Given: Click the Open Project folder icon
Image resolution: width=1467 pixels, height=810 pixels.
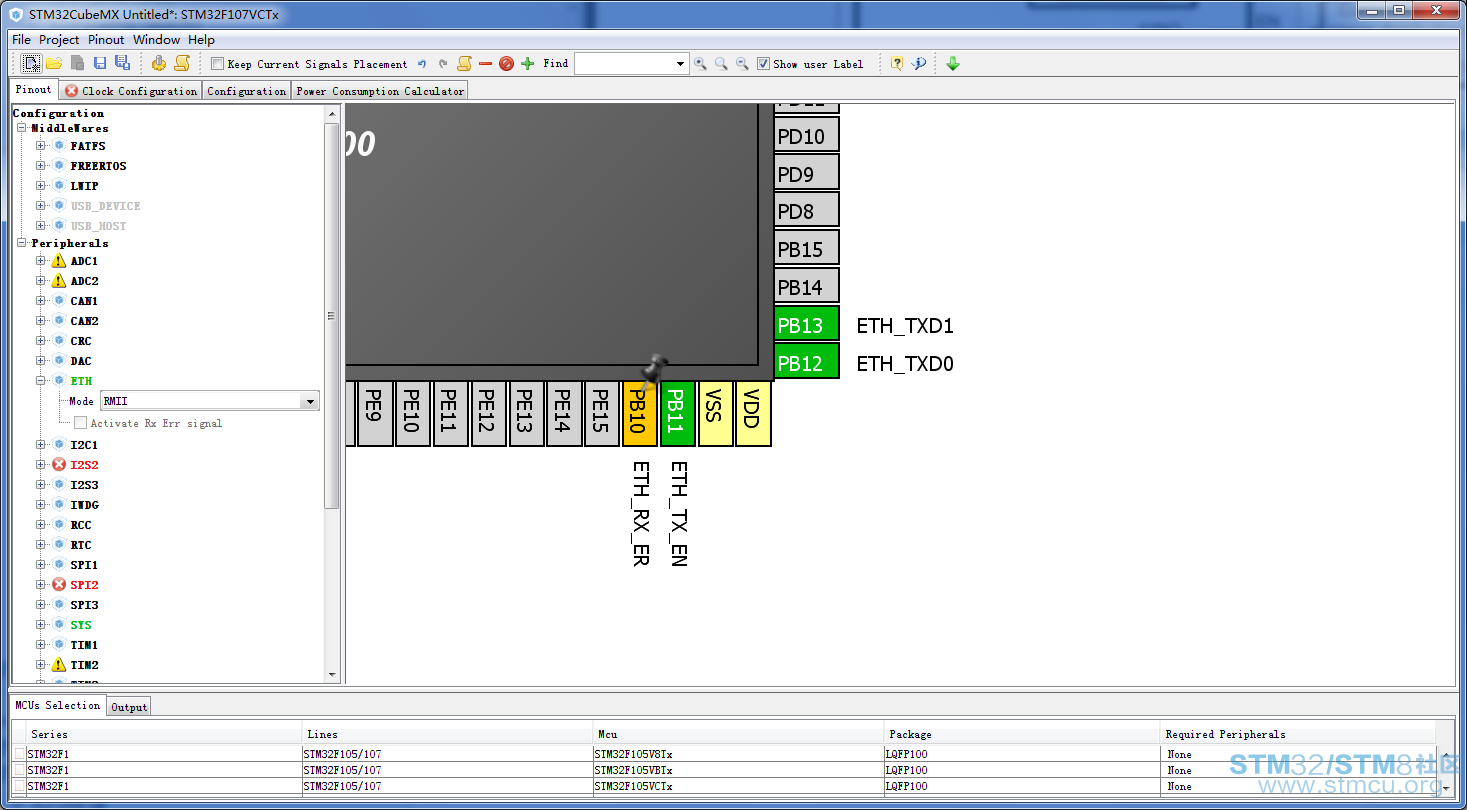Looking at the screenshot, I should (x=54, y=63).
